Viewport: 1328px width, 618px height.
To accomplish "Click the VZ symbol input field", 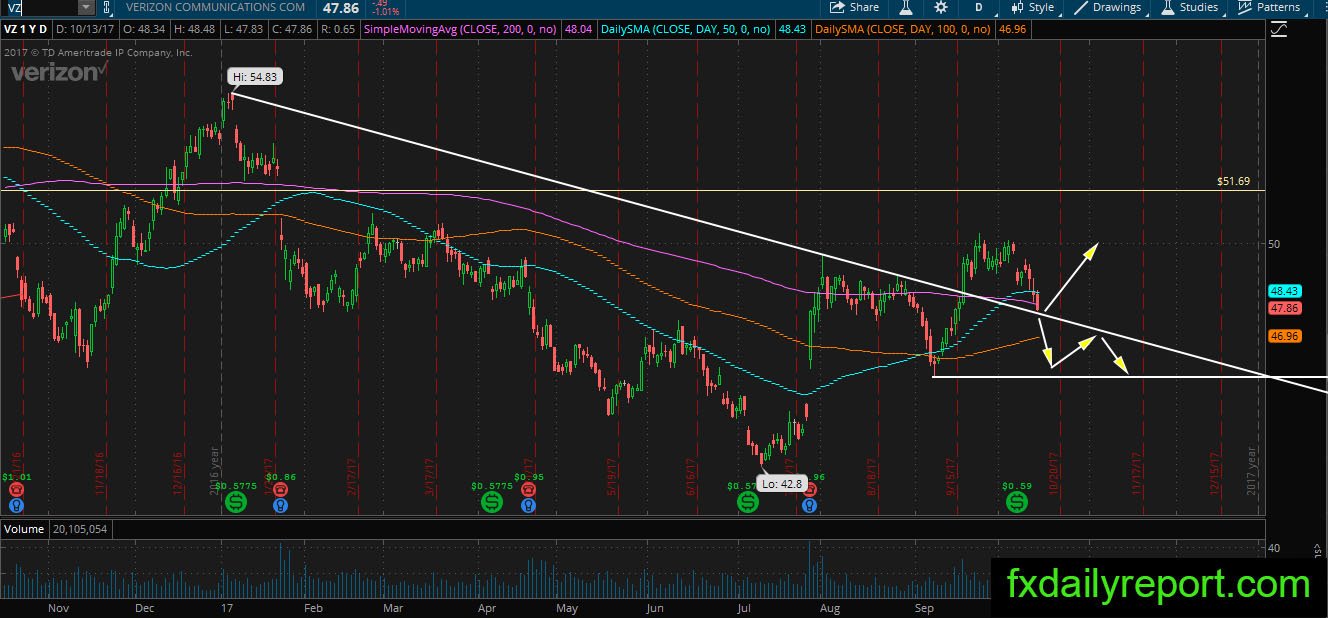I will (x=38, y=7).
